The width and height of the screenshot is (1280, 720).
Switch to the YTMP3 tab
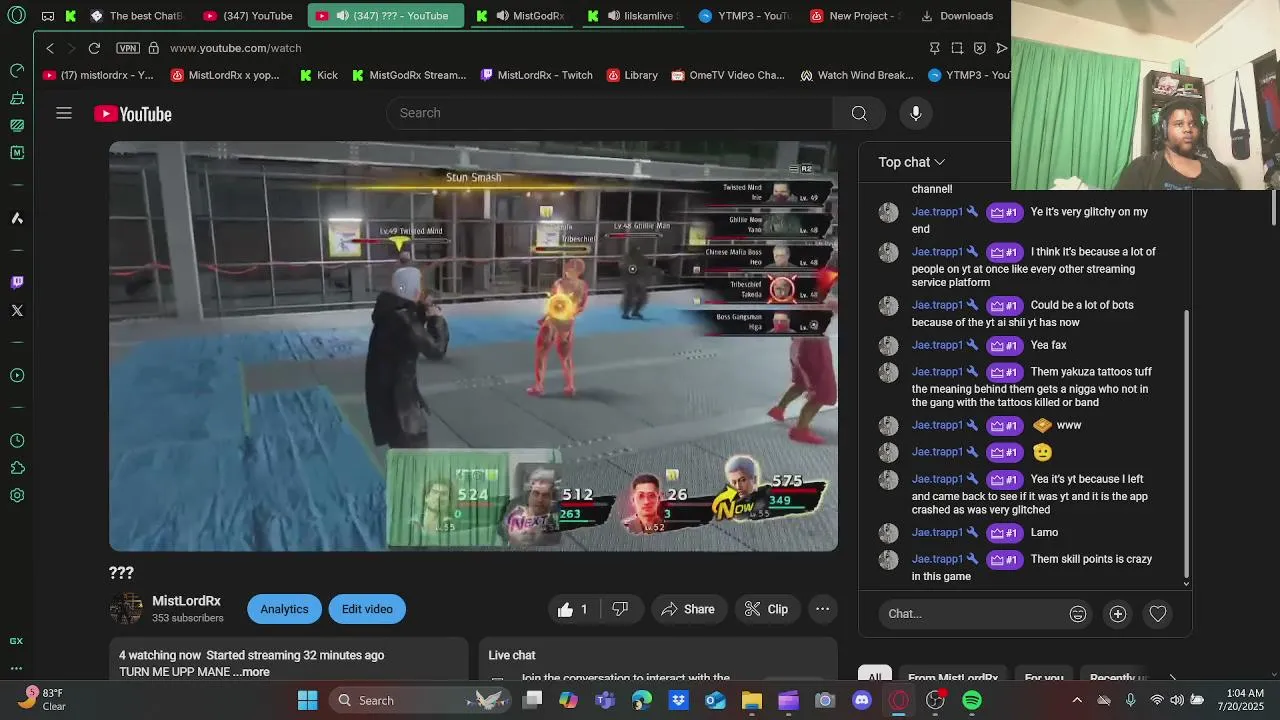pyautogui.click(x=745, y=16)
